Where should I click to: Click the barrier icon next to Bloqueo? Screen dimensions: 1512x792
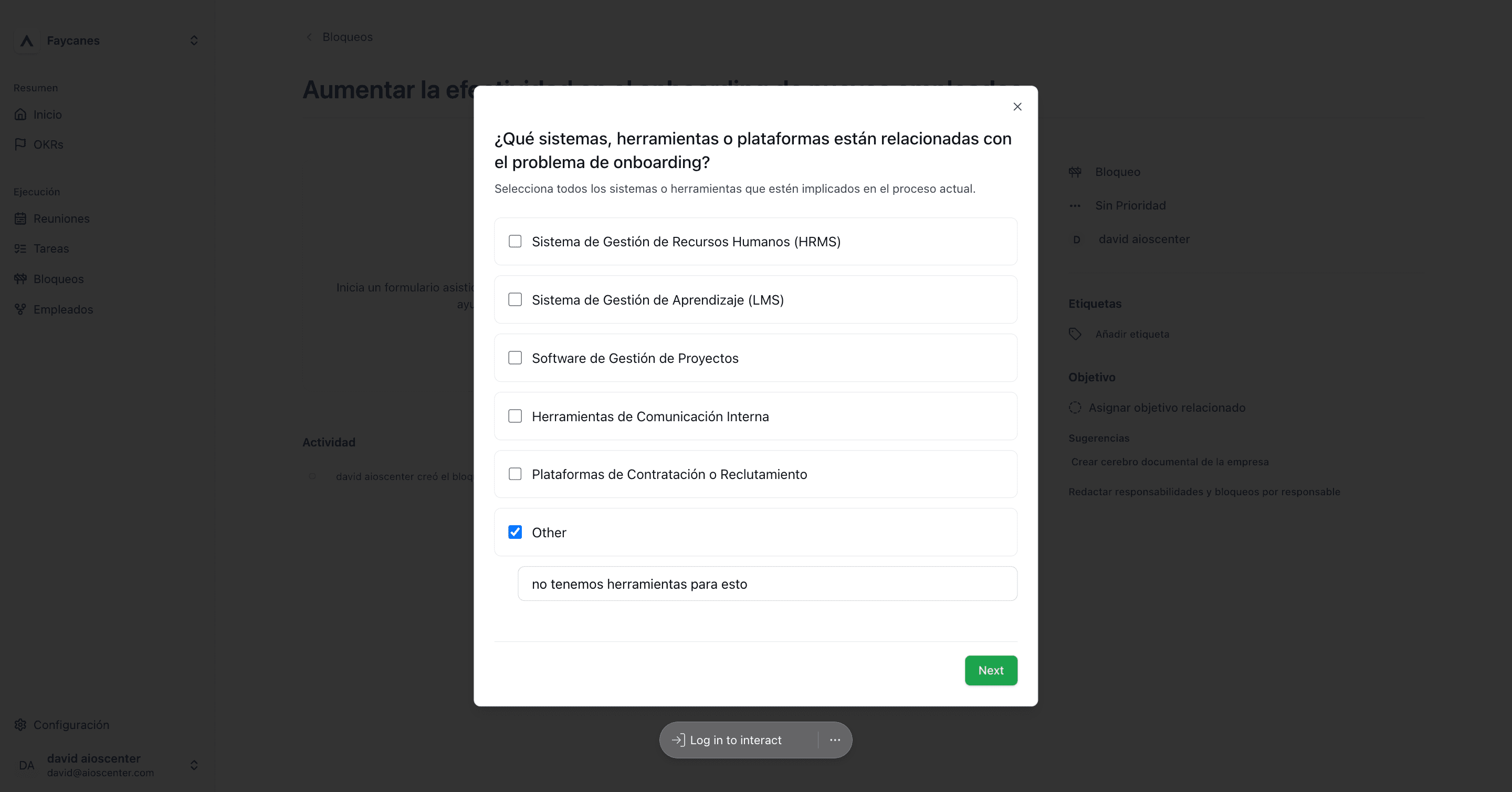tap(1075, 172)
